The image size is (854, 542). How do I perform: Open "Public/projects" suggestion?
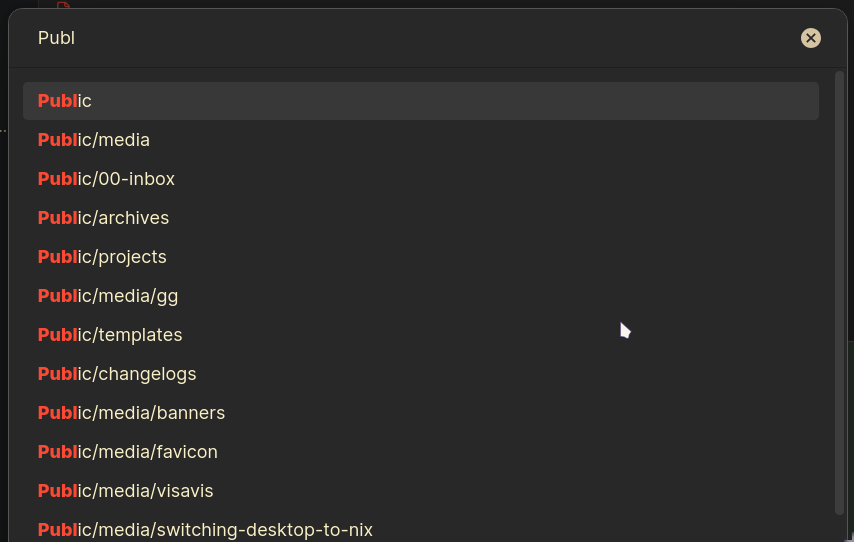coord(420,257)
